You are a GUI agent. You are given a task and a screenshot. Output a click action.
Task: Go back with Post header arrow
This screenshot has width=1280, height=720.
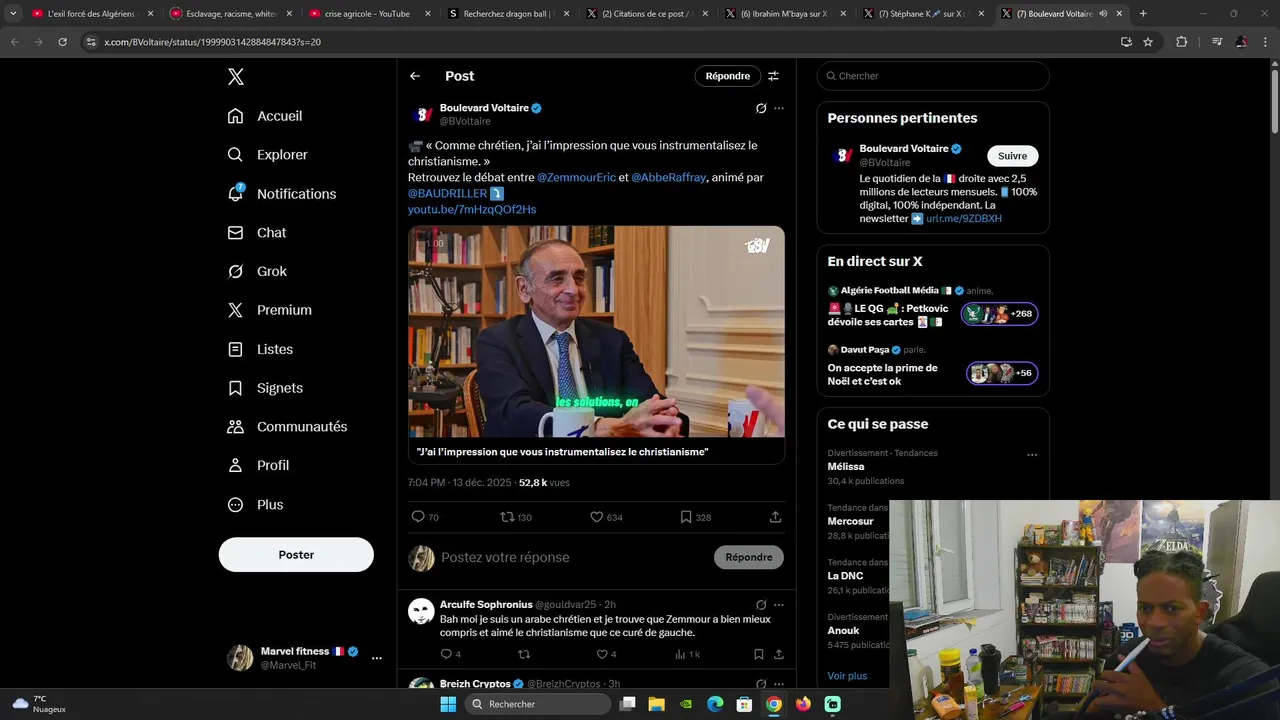pyautogui.click(x=415, y=76)
